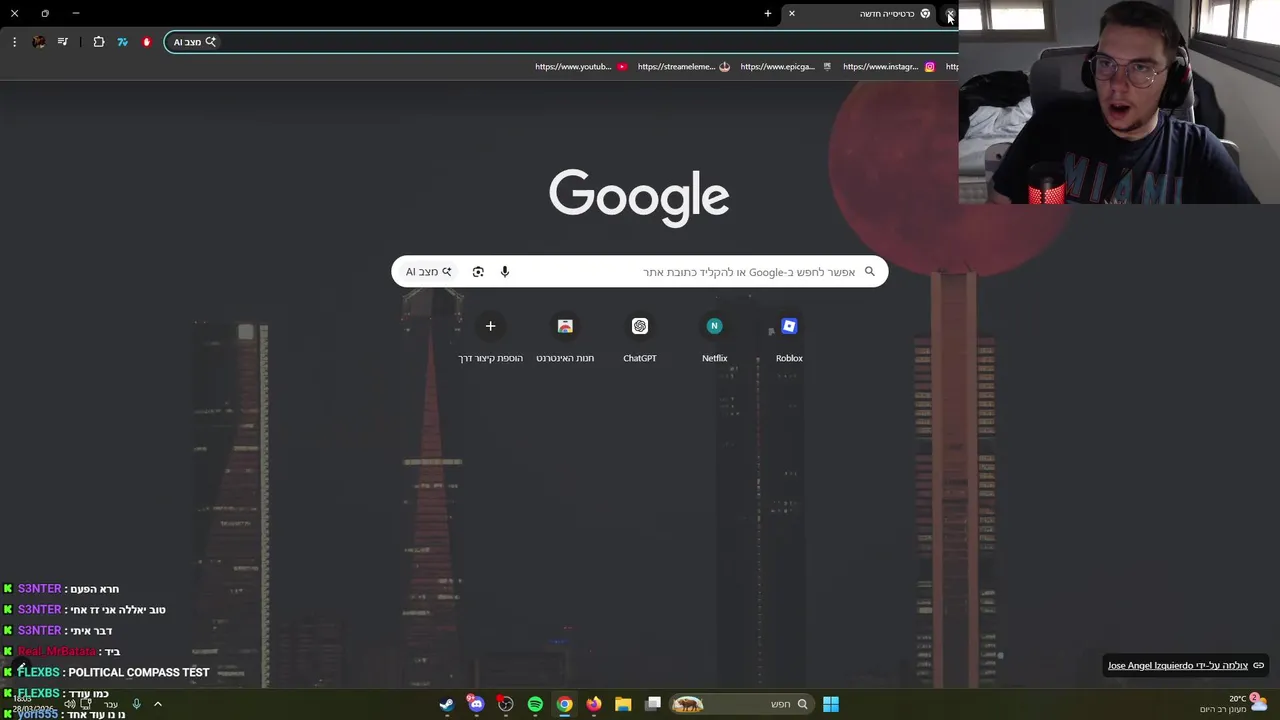Viewport: 1280px width, 720px height.
Task: Start voice search with microphone icon
Action: (505, 272)
